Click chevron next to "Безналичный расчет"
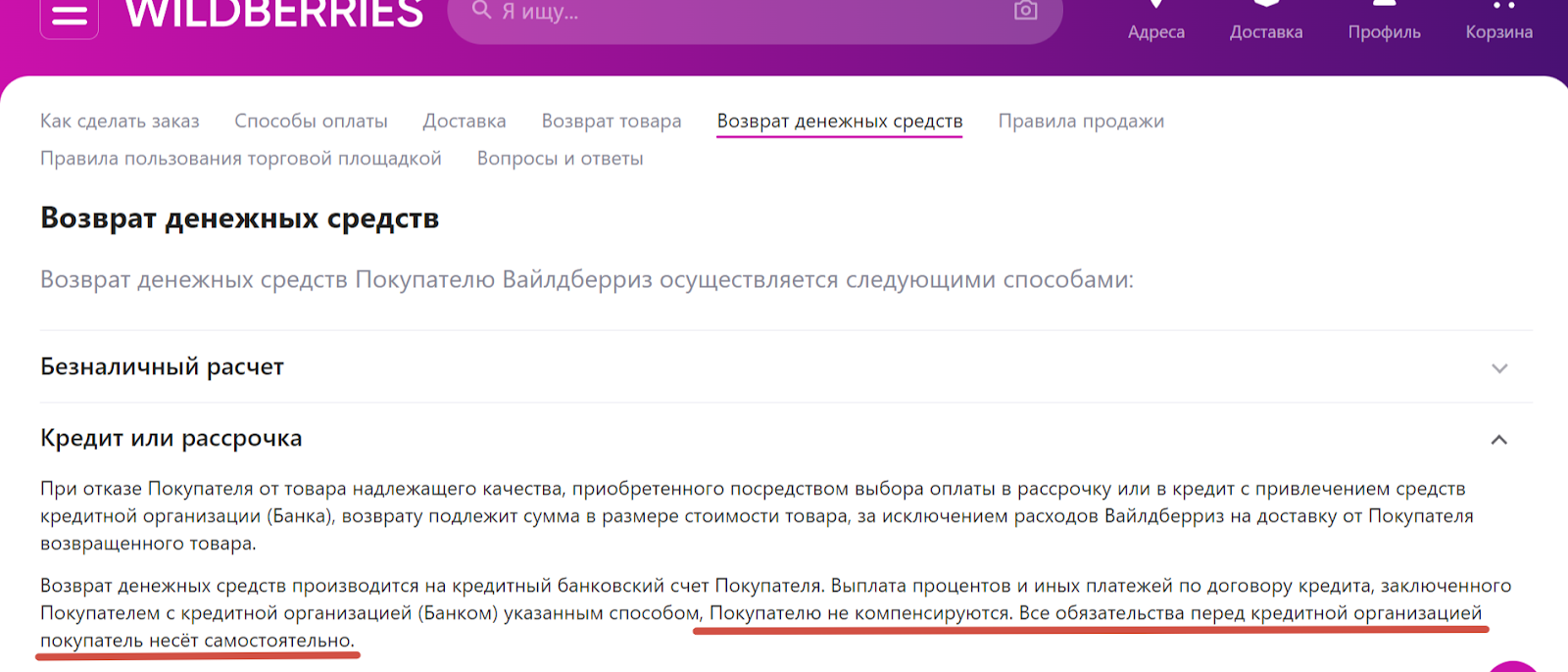 click(1499, 369)
